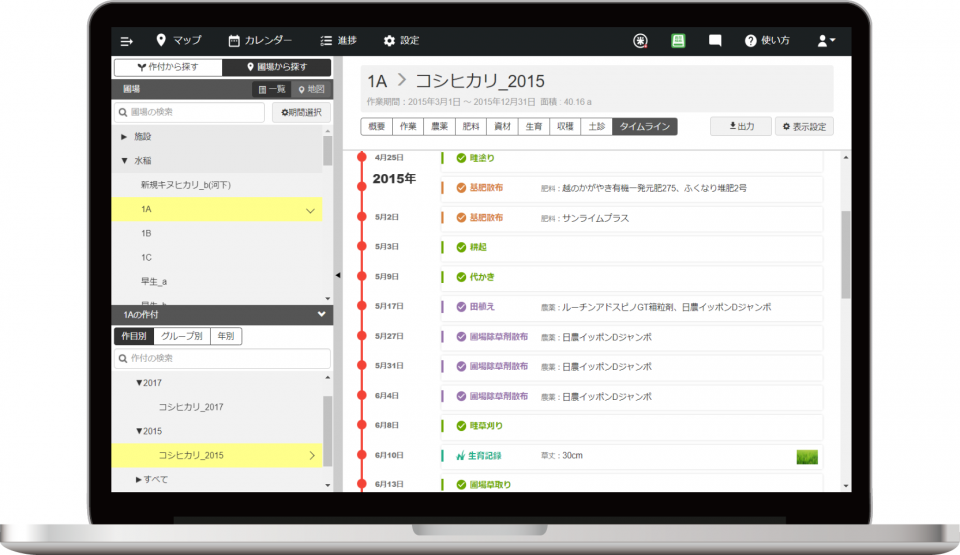Switch to 作付から探す search mode
This screenshot has height=555, width=960.
167,68
